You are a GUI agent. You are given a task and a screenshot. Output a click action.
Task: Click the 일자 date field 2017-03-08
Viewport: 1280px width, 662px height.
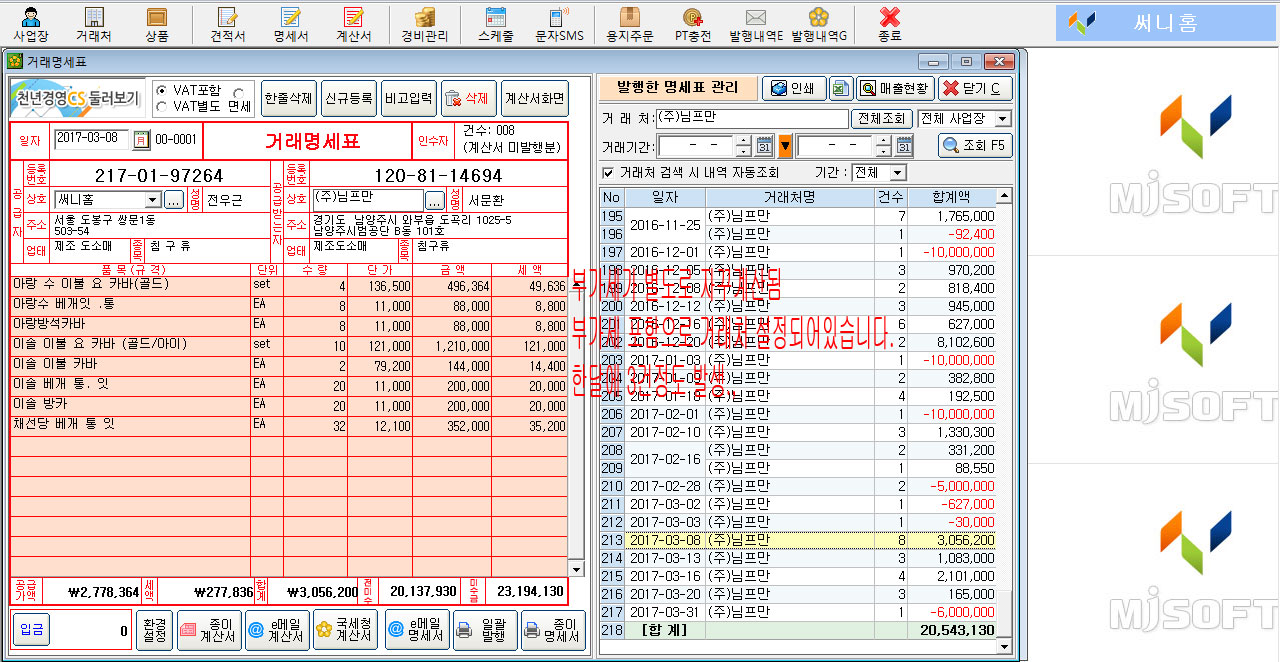(93, 139)
